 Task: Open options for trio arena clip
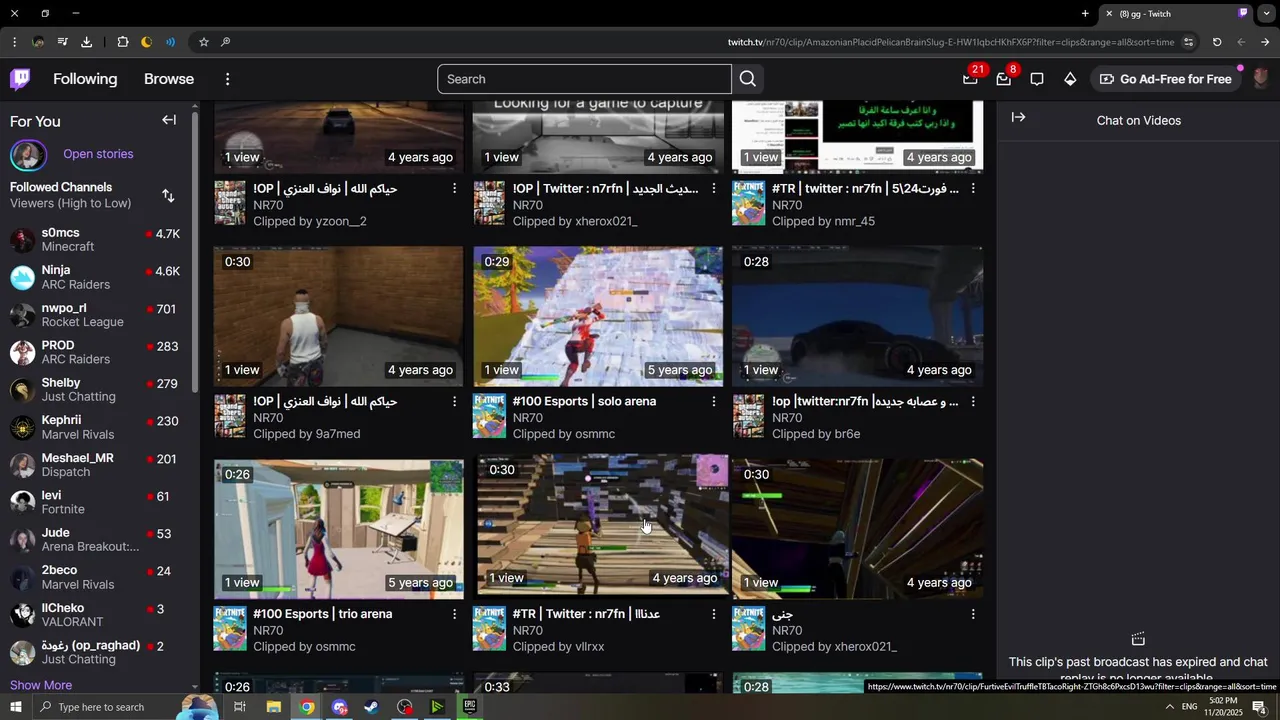[454, 614]
